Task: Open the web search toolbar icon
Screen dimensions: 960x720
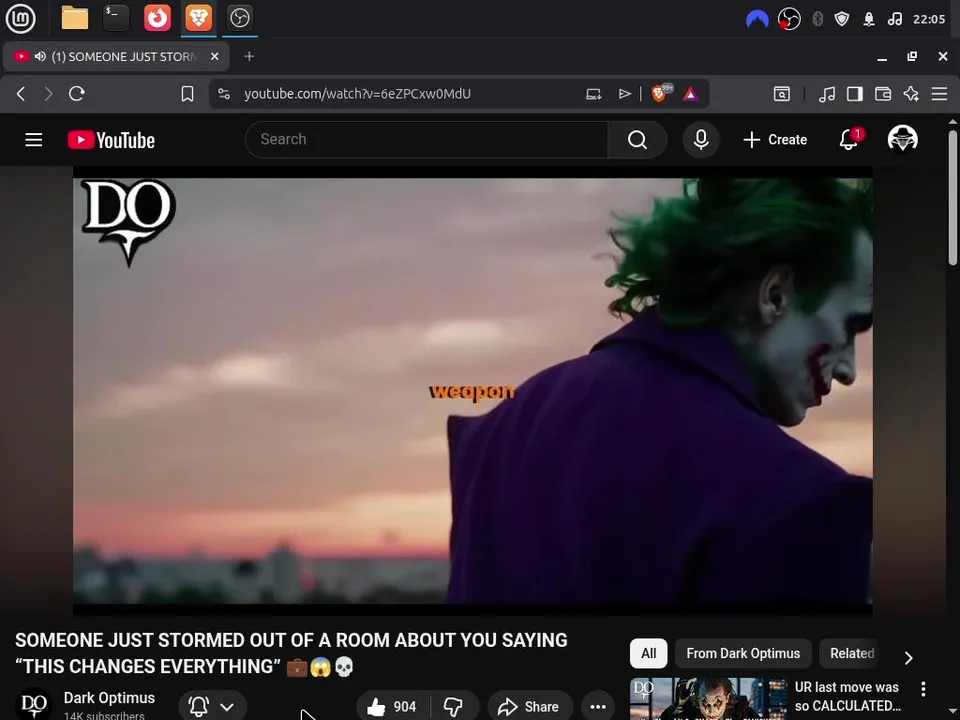Action: pyautogui.click(x=782, y=94)
